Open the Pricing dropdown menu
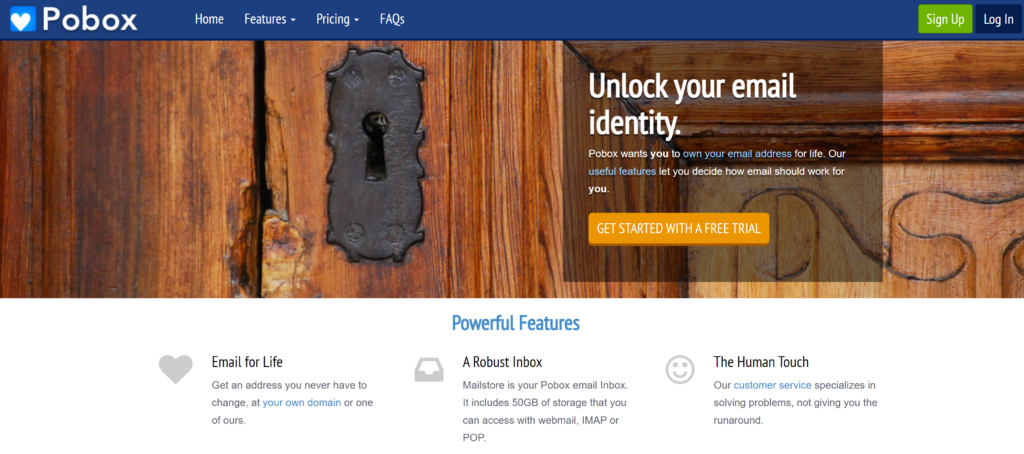Viewport: 1024px width, 454px height. click(338, 20)
